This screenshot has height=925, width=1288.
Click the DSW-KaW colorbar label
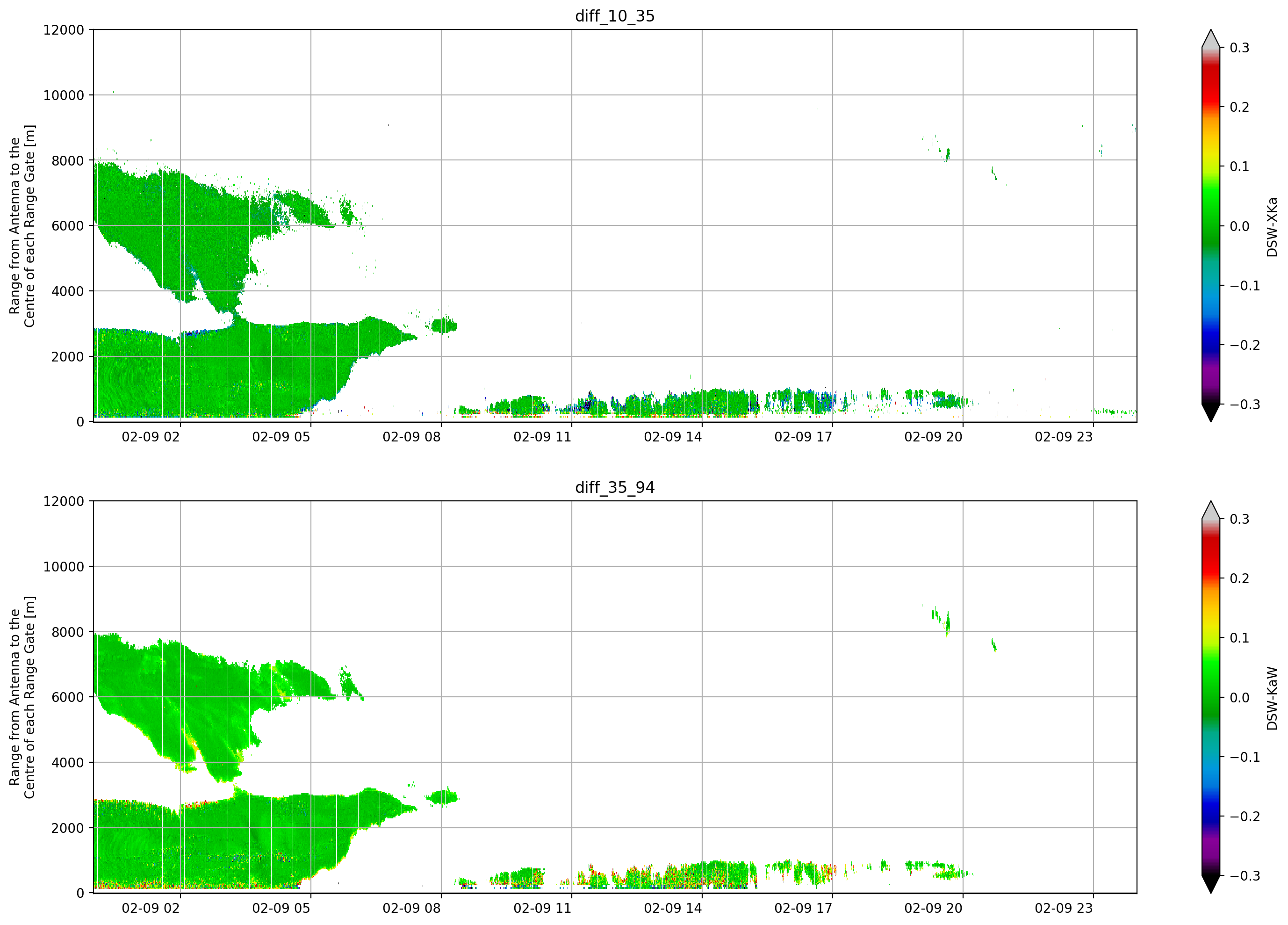(x=1272, y=698)
